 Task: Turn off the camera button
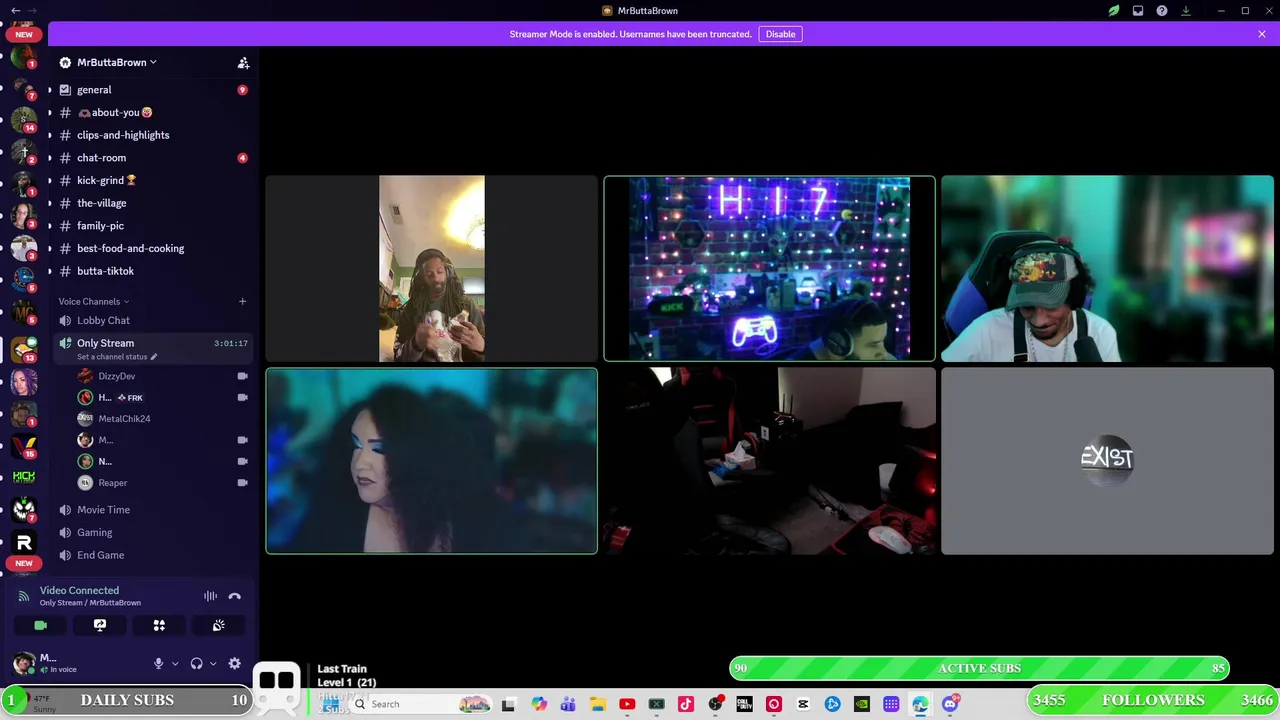coord(40,625)
